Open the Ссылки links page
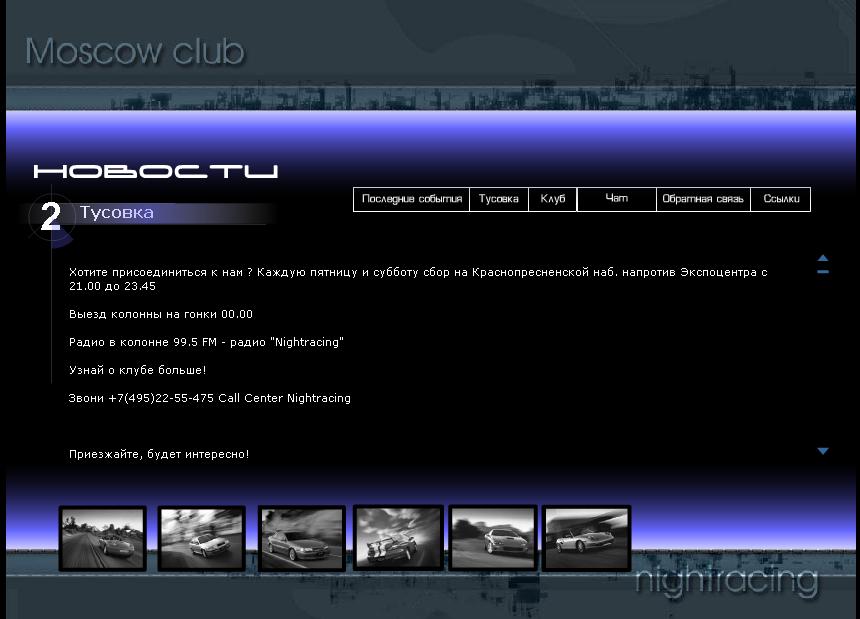Viewport: 860px width, 619px height. tap(781, 199)
